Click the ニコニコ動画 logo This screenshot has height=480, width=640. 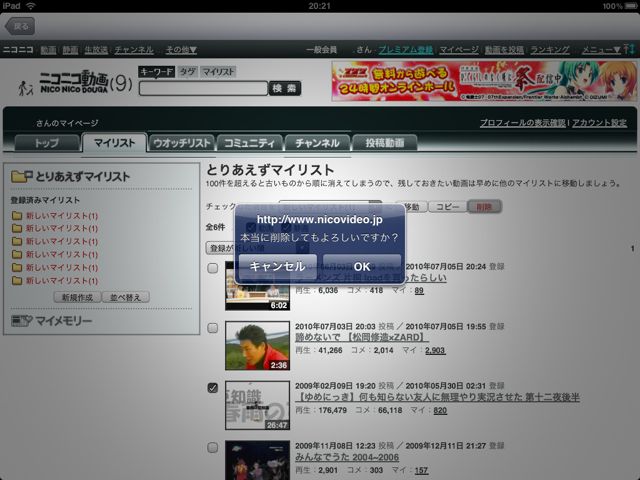[75, 83]
